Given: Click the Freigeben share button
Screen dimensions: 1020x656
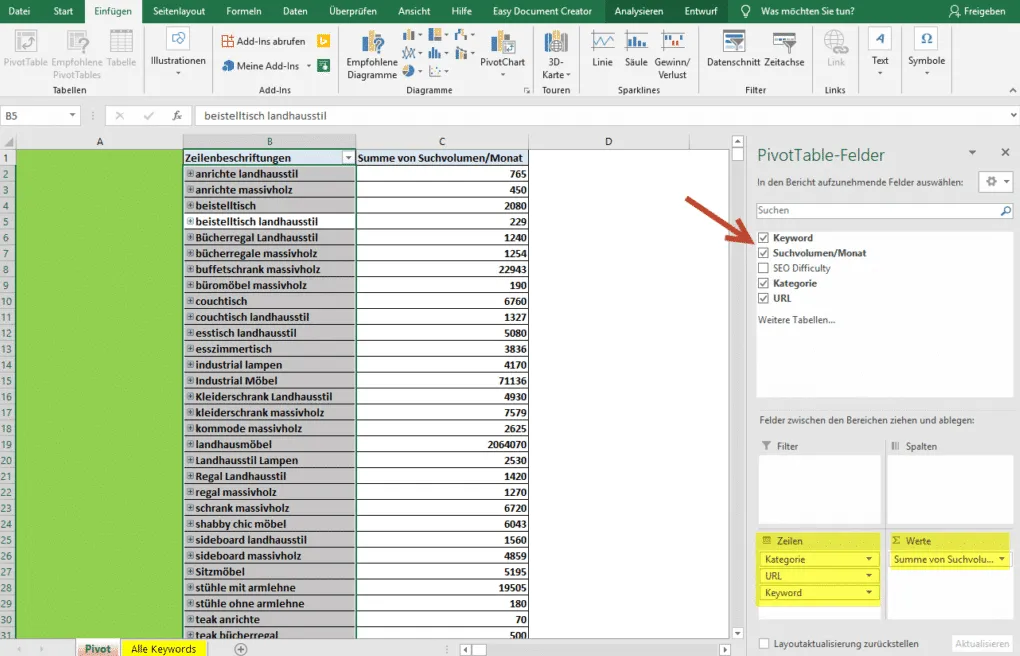Looking at the screenshot, I should (x=977, y=11).
